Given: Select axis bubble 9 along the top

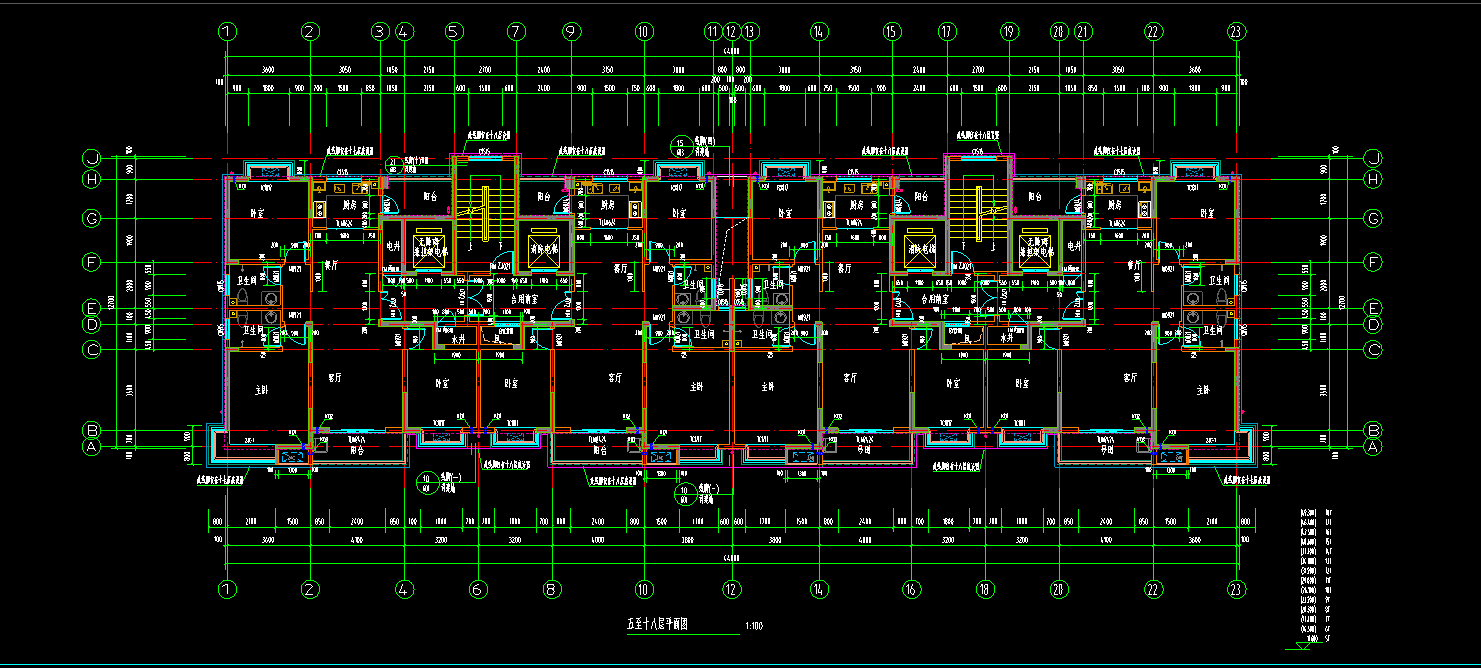Looking at the screenshot, I should click(x=571, y=32).
